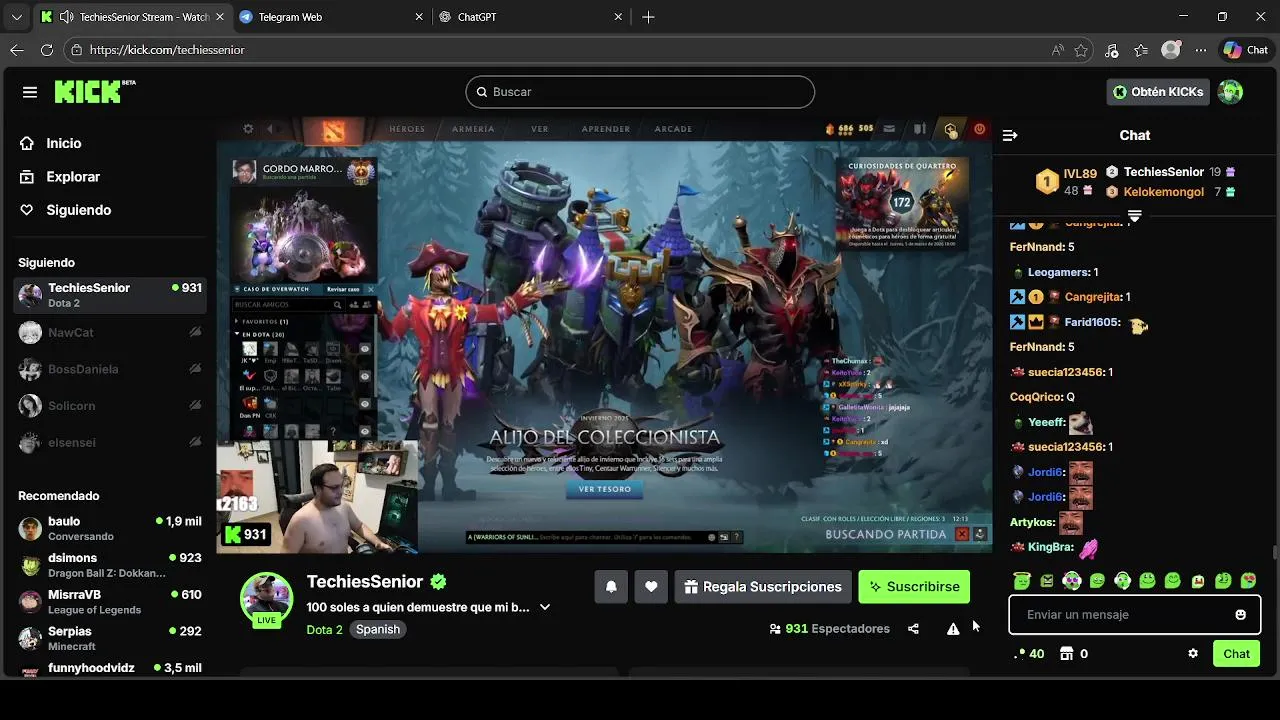Open recommended channel baulo

[x=110, y=528]
